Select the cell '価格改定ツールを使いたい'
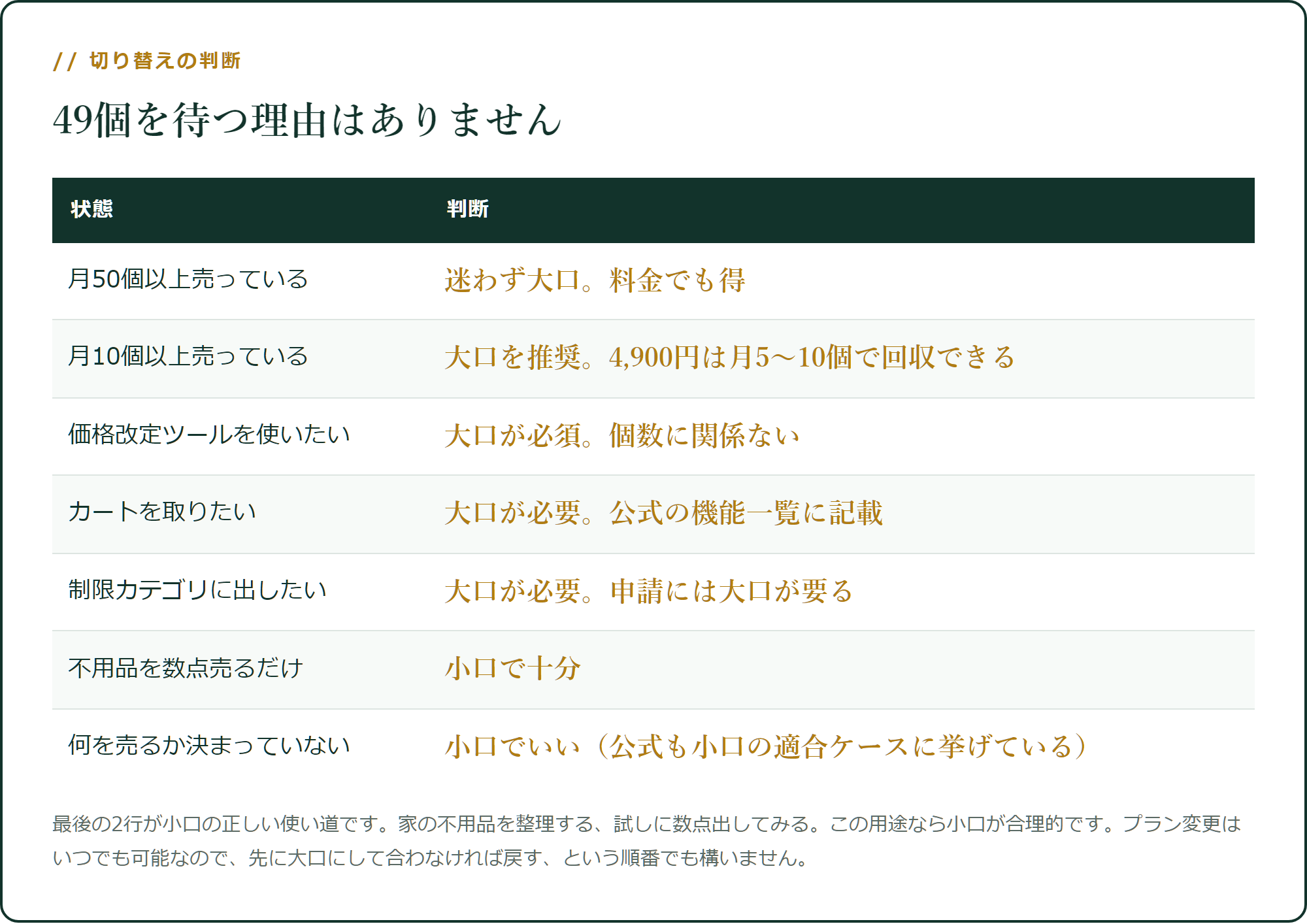The width and height of the screenshot is (1307, 924). pos(240,437)
